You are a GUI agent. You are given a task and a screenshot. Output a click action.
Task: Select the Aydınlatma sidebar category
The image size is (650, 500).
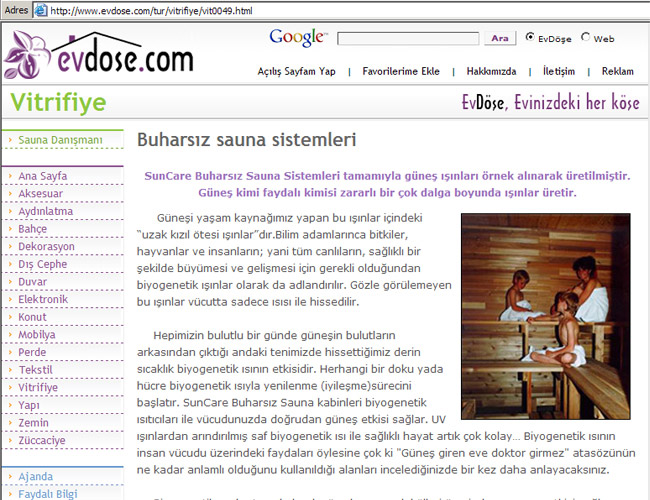(x=51, y=211)
